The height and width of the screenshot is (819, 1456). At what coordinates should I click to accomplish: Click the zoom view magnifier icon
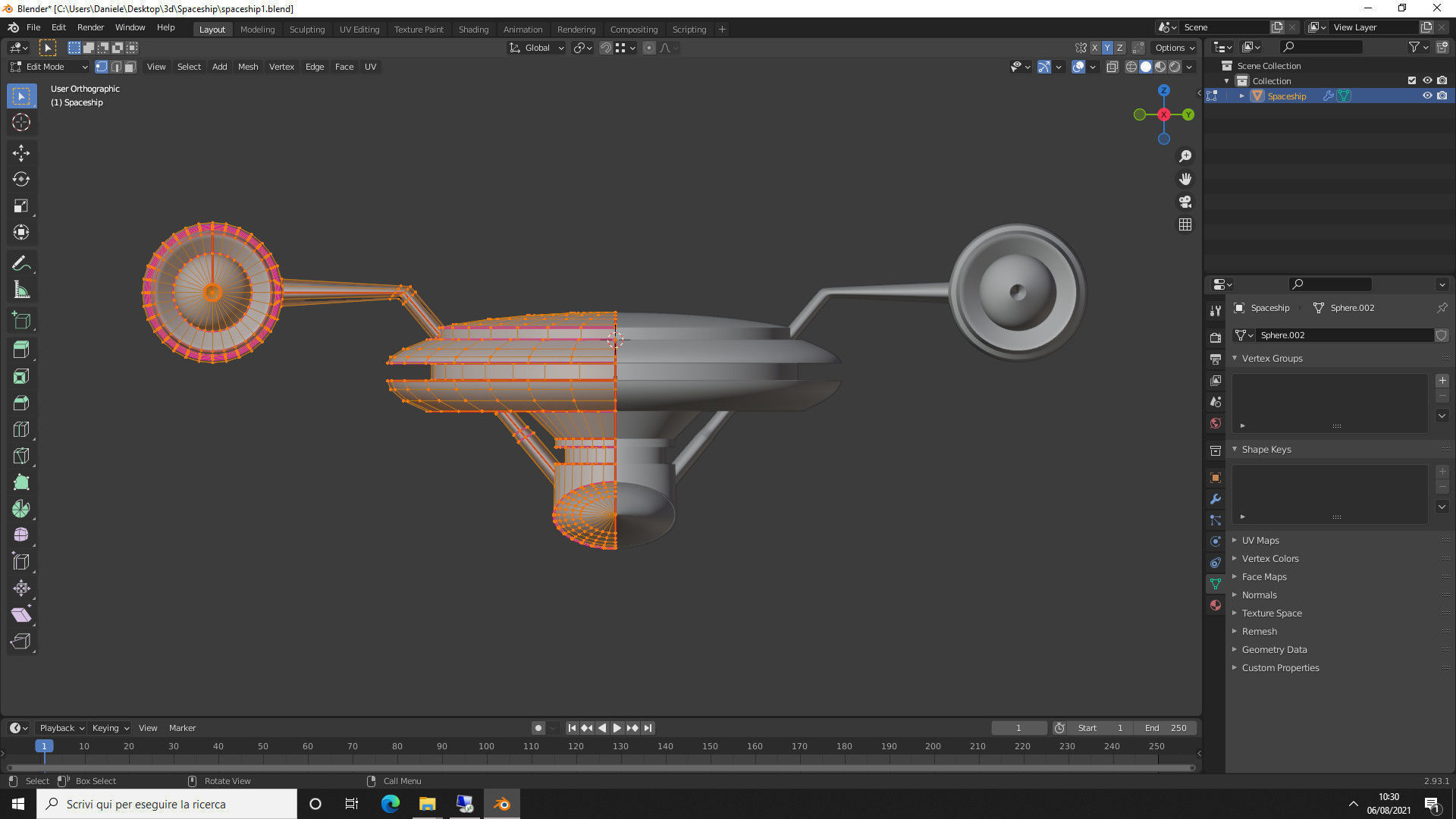1185,156
